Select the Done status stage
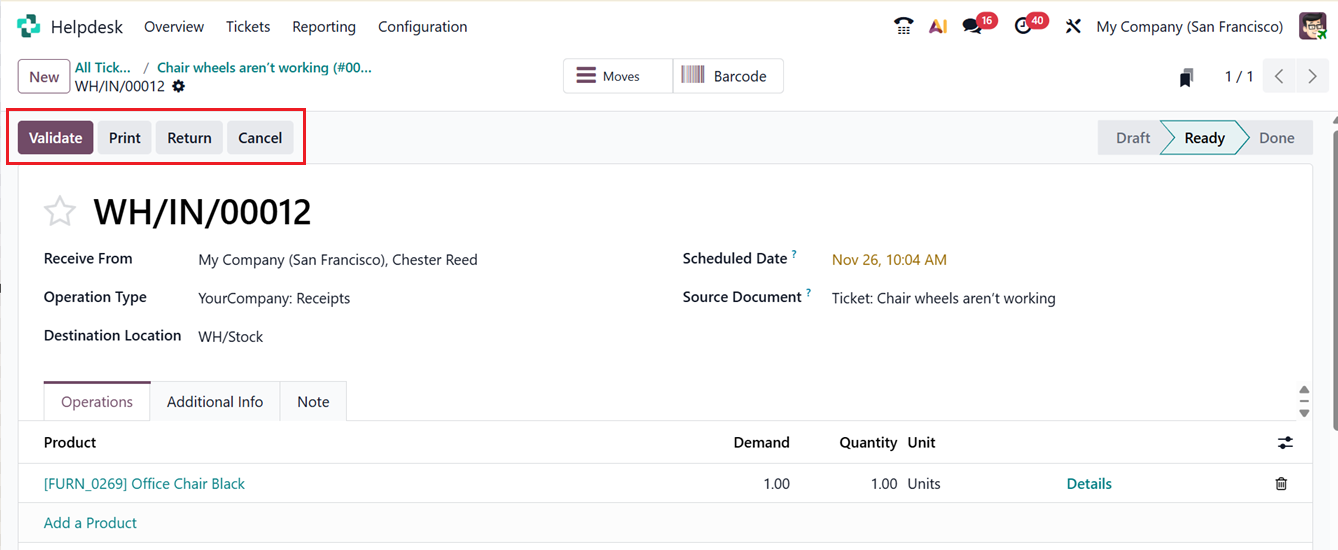The height and width of the screenshot is (550, 1338). tap(1276, 138)
